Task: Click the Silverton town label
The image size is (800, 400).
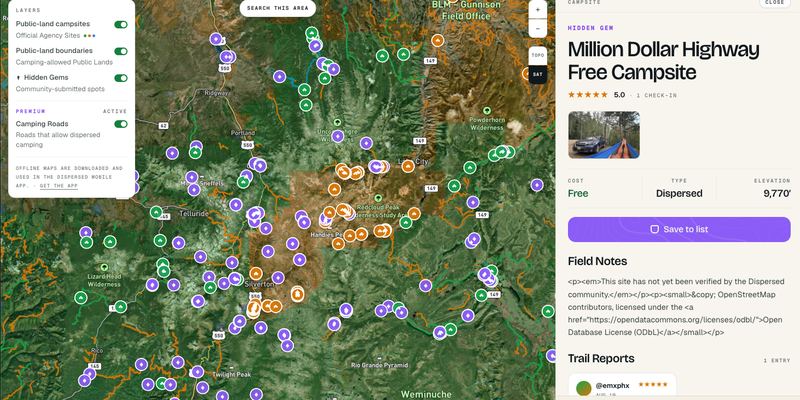Action: point(260,284)
